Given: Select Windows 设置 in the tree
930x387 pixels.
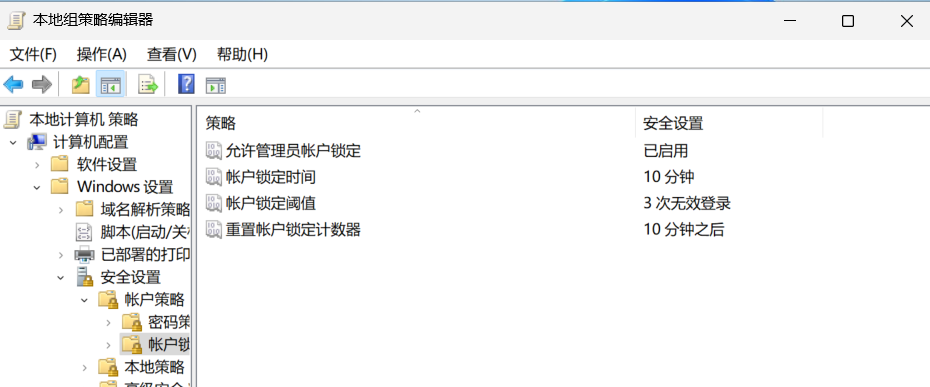Looking at the screenshot, I should tap(125, 187).
